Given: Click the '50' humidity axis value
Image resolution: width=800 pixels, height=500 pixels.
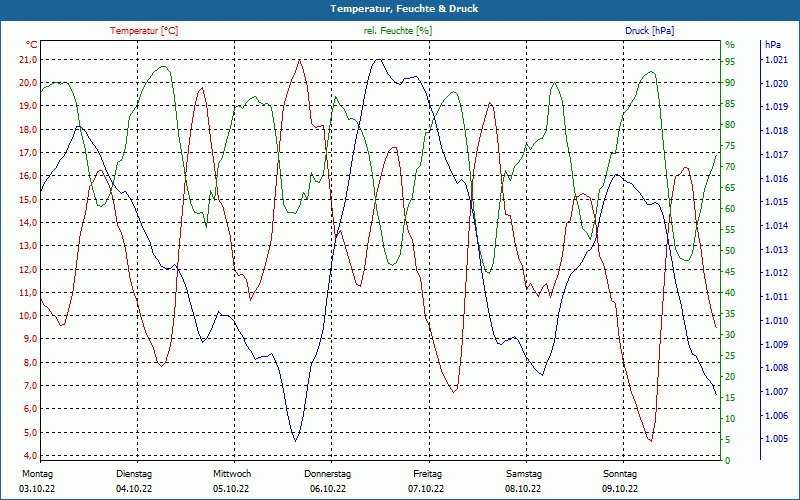Looking at the screenshot, I should click(x=730, y=251).
